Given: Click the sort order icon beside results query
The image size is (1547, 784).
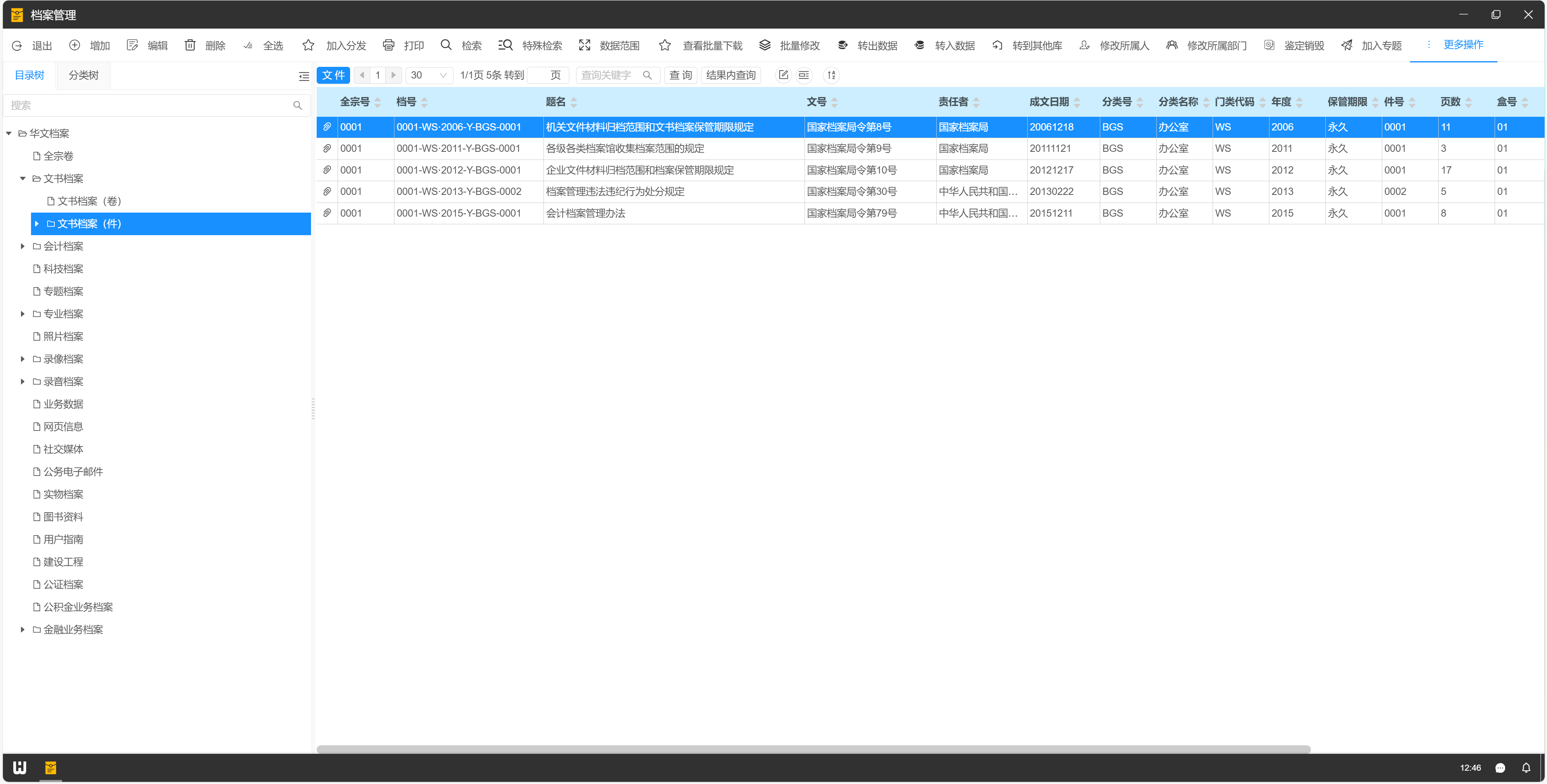Looking at the screenshot, I should click(x=831, y=75).
